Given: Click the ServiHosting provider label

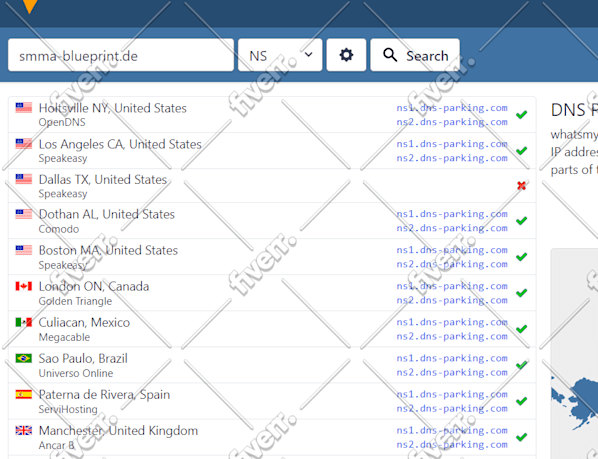Looking at the screenshot, I should pos(68,409).
